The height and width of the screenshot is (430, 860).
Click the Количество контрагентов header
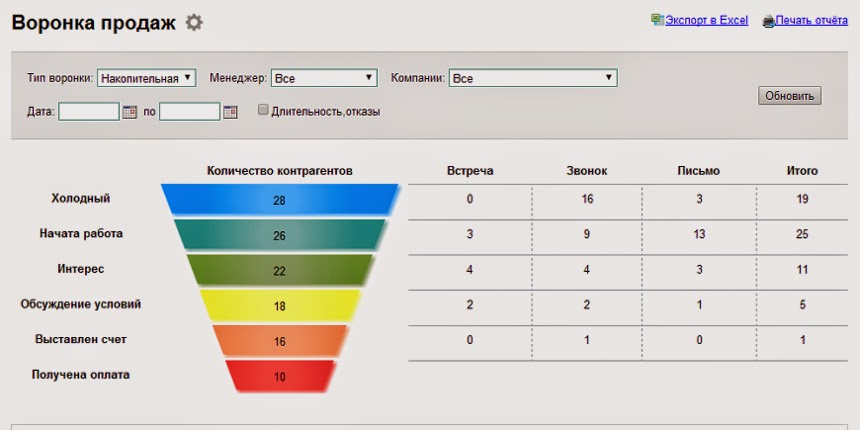[x=279, y=171]
